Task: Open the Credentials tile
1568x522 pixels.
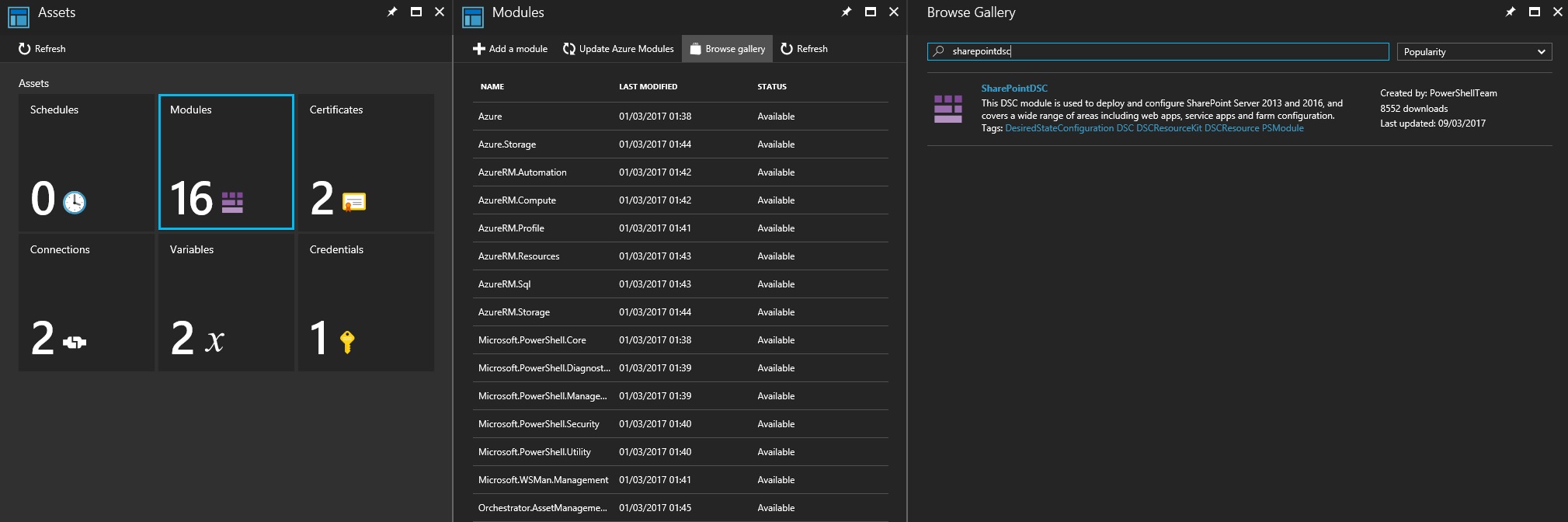Action: (366, 302)
